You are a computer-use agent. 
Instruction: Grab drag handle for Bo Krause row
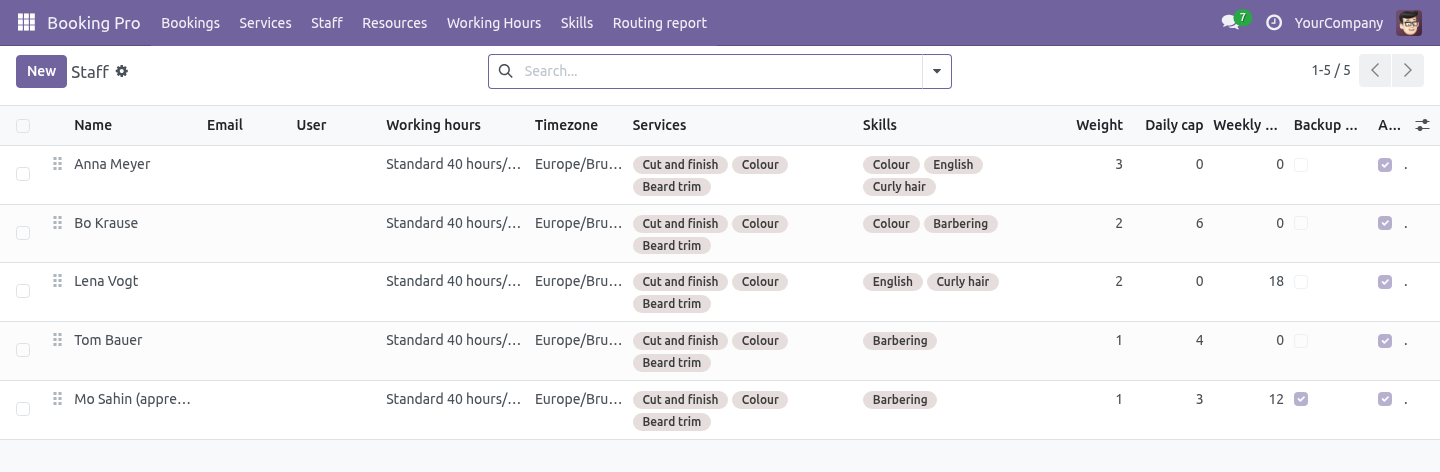[57, 223]
